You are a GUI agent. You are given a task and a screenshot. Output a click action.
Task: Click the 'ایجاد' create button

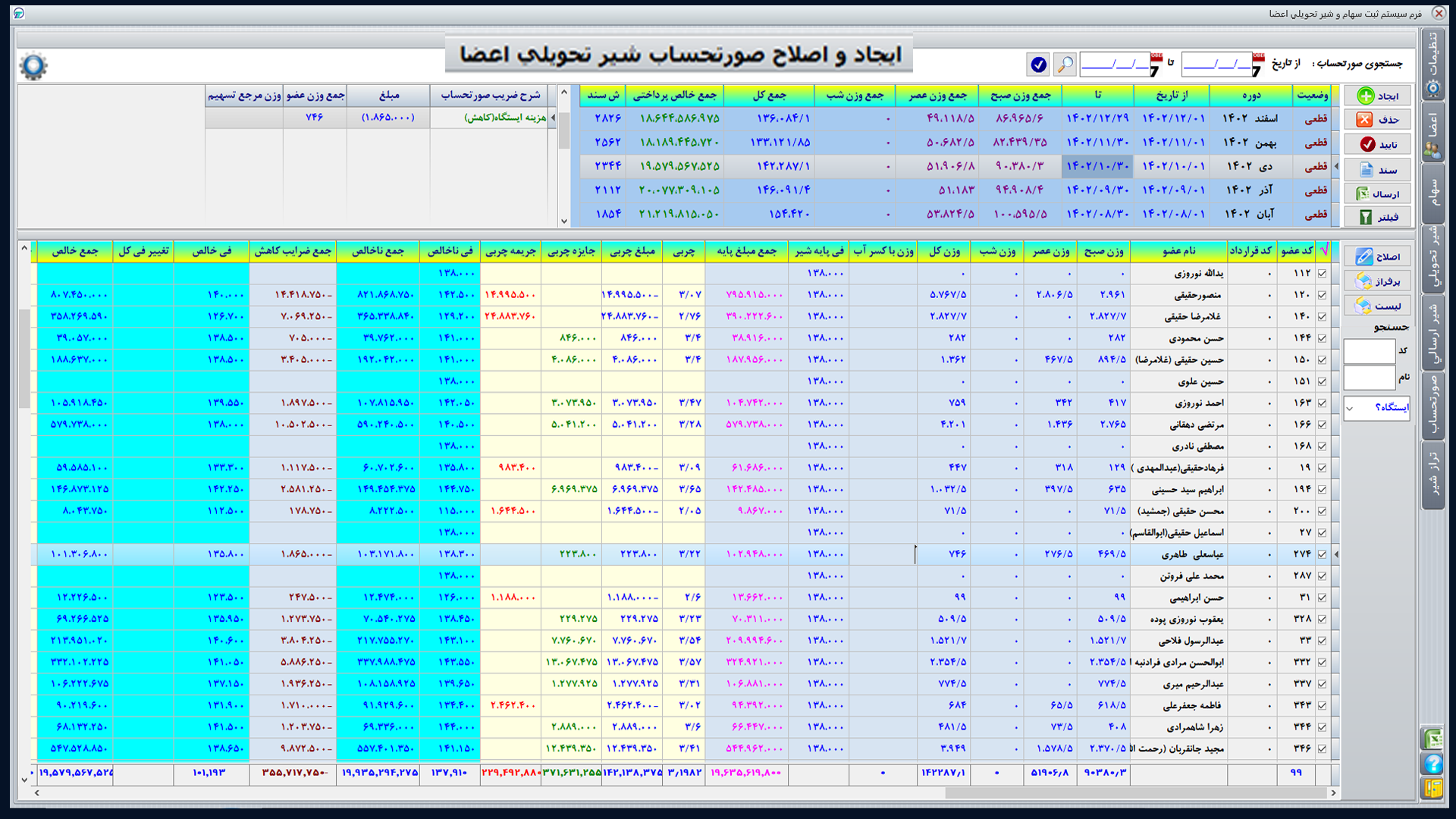pos(1377,96)
